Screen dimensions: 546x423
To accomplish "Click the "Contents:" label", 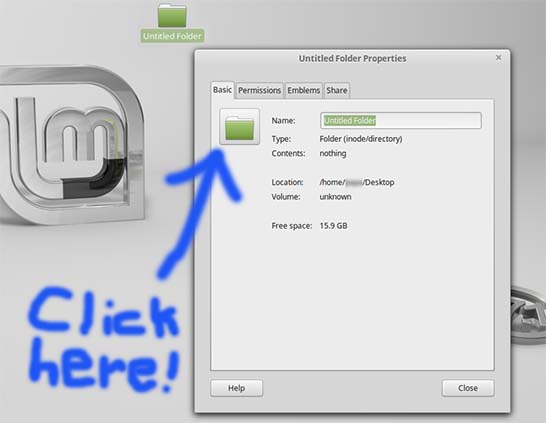I will 288,154.
